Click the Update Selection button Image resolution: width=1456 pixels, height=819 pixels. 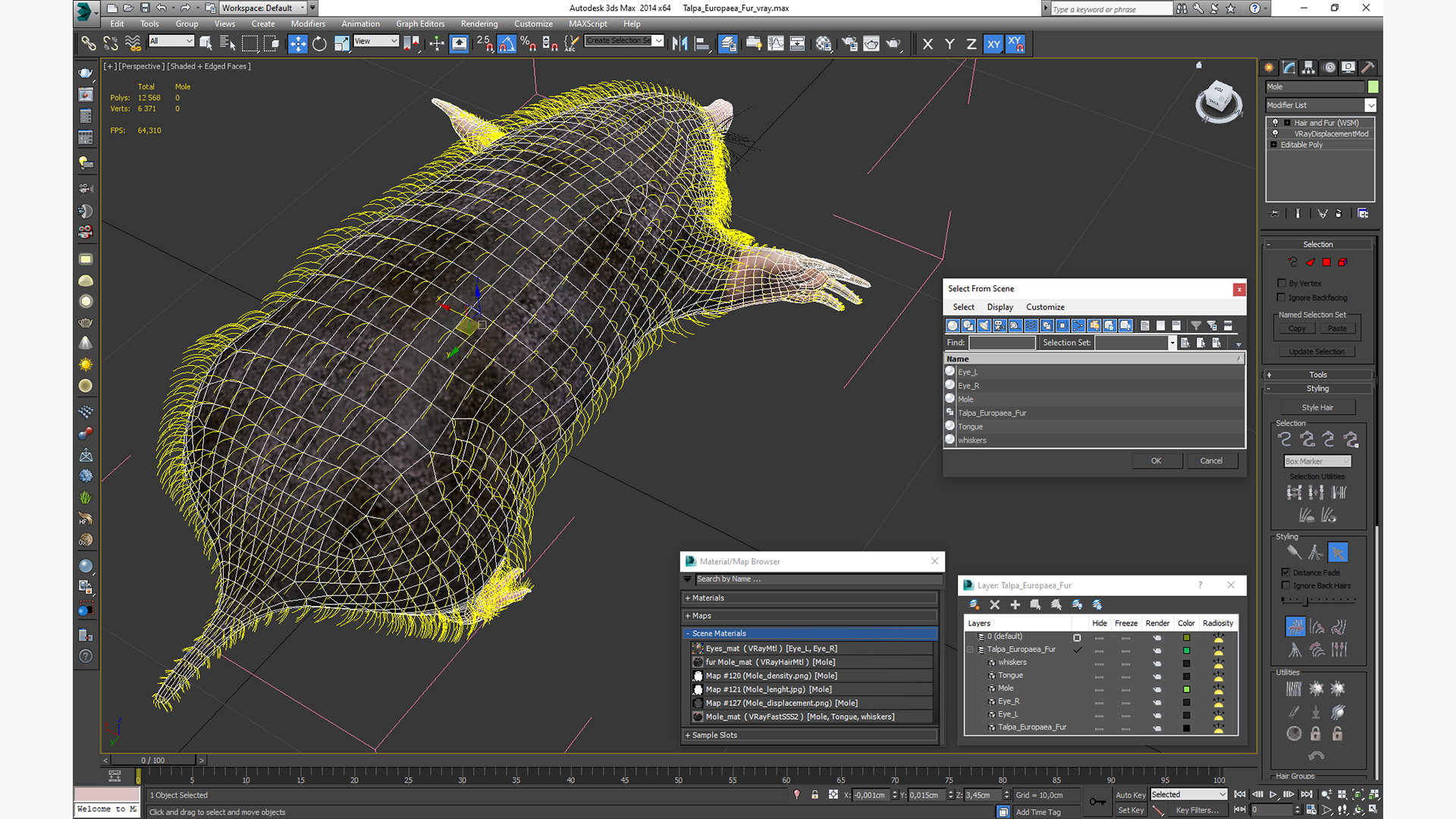[x=1316, y=352]
